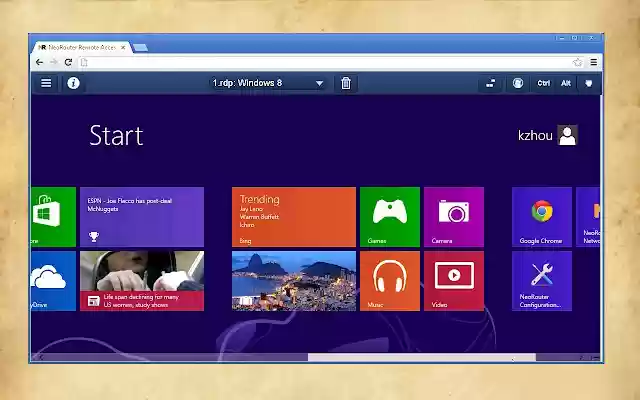Screen dimensions: 640x400
Task: Click the browser forward arrow
Action: pyautogui.click(x=53, y=62)
